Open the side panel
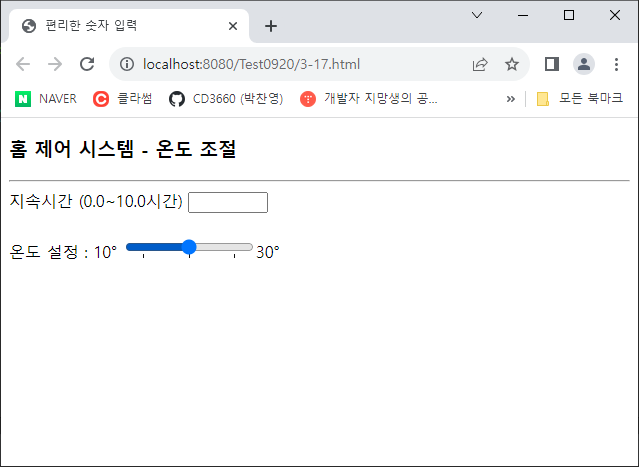The width and height of the screenshot is (639, 467). 552,64
